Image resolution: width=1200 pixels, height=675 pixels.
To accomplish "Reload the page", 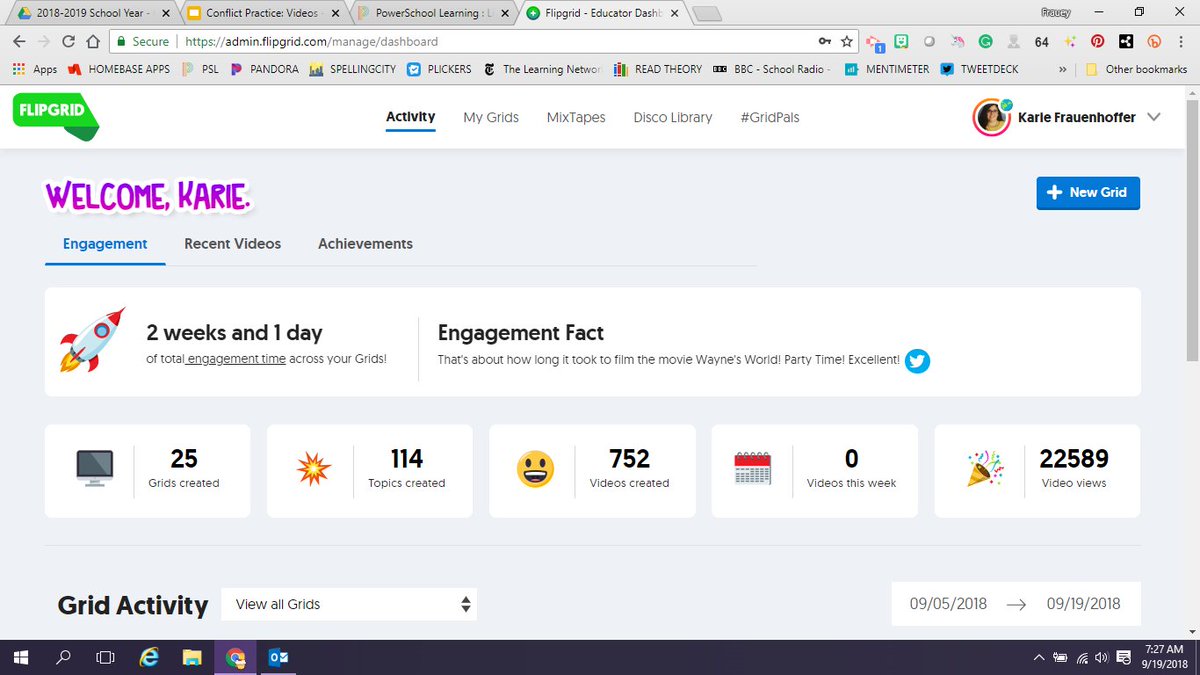I will pos(68,42).
